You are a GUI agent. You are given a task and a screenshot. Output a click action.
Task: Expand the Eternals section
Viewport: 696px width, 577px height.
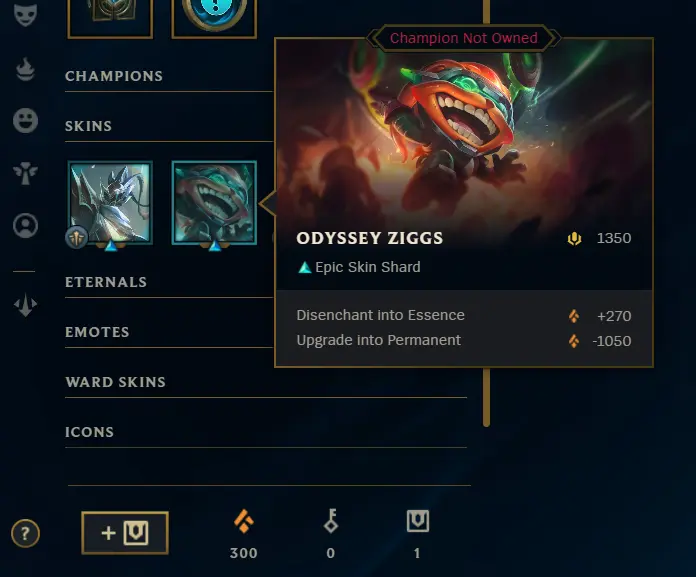click(x=106, y=282)
